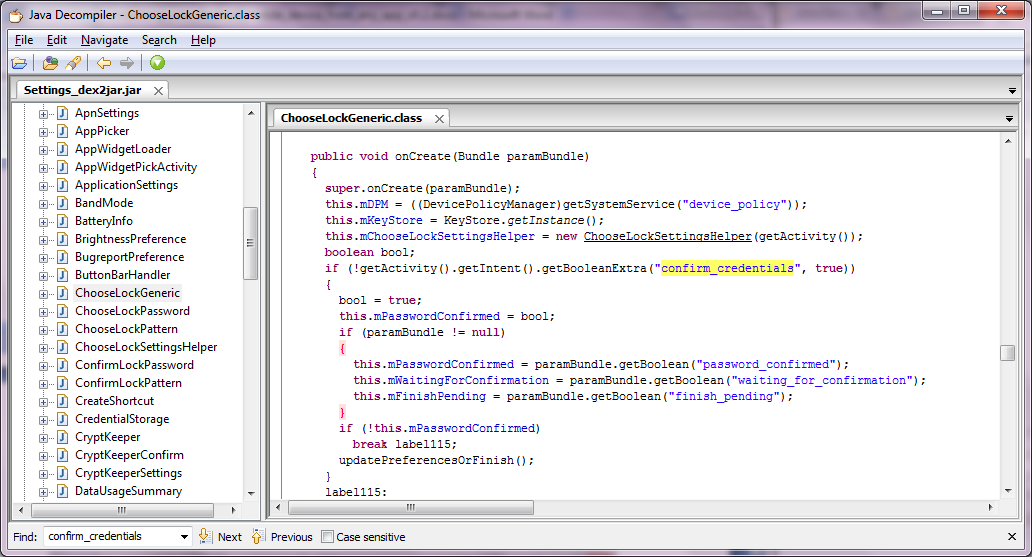1032x557 pixels.
Task: Expand the ApnSettings tree node
Action: pos(43,114)
